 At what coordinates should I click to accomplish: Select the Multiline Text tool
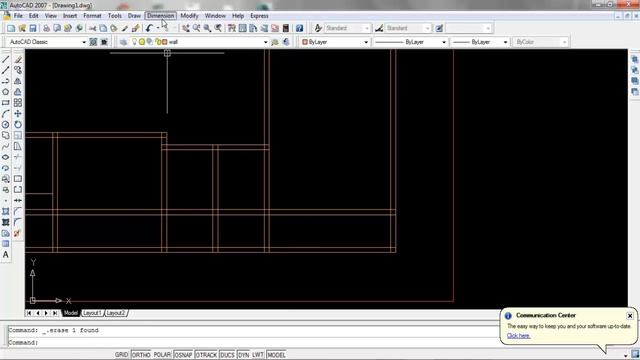(6, 255)
